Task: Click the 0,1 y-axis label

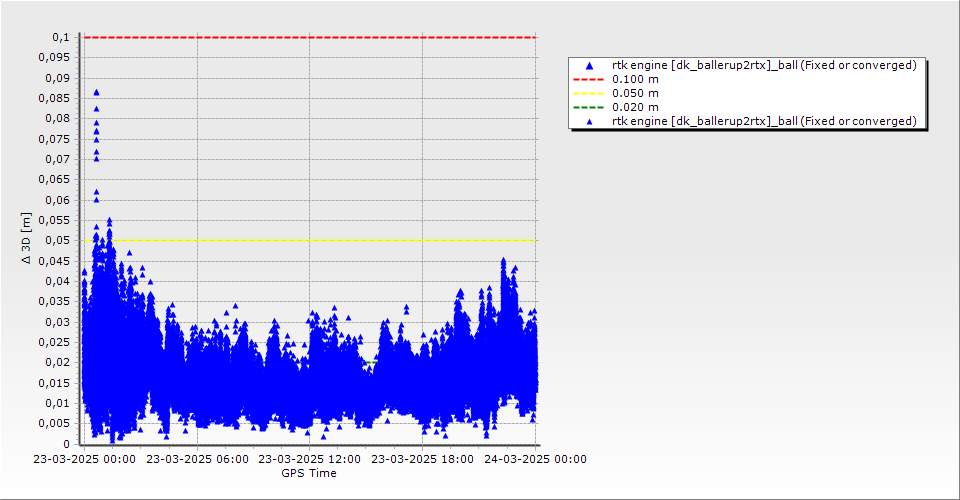Action: pos(61,37)
